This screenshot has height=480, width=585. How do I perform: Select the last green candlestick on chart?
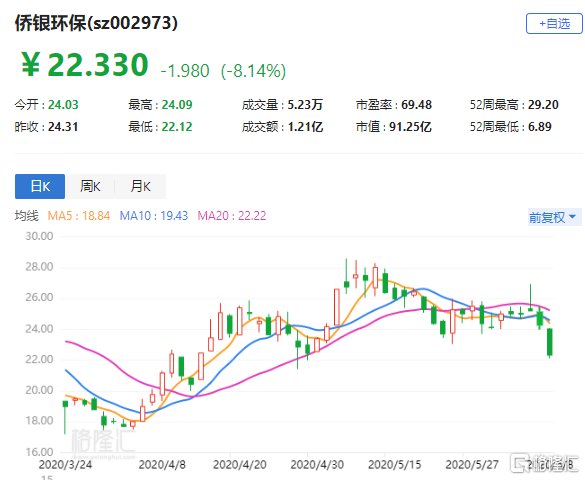[x=550, y=342]
